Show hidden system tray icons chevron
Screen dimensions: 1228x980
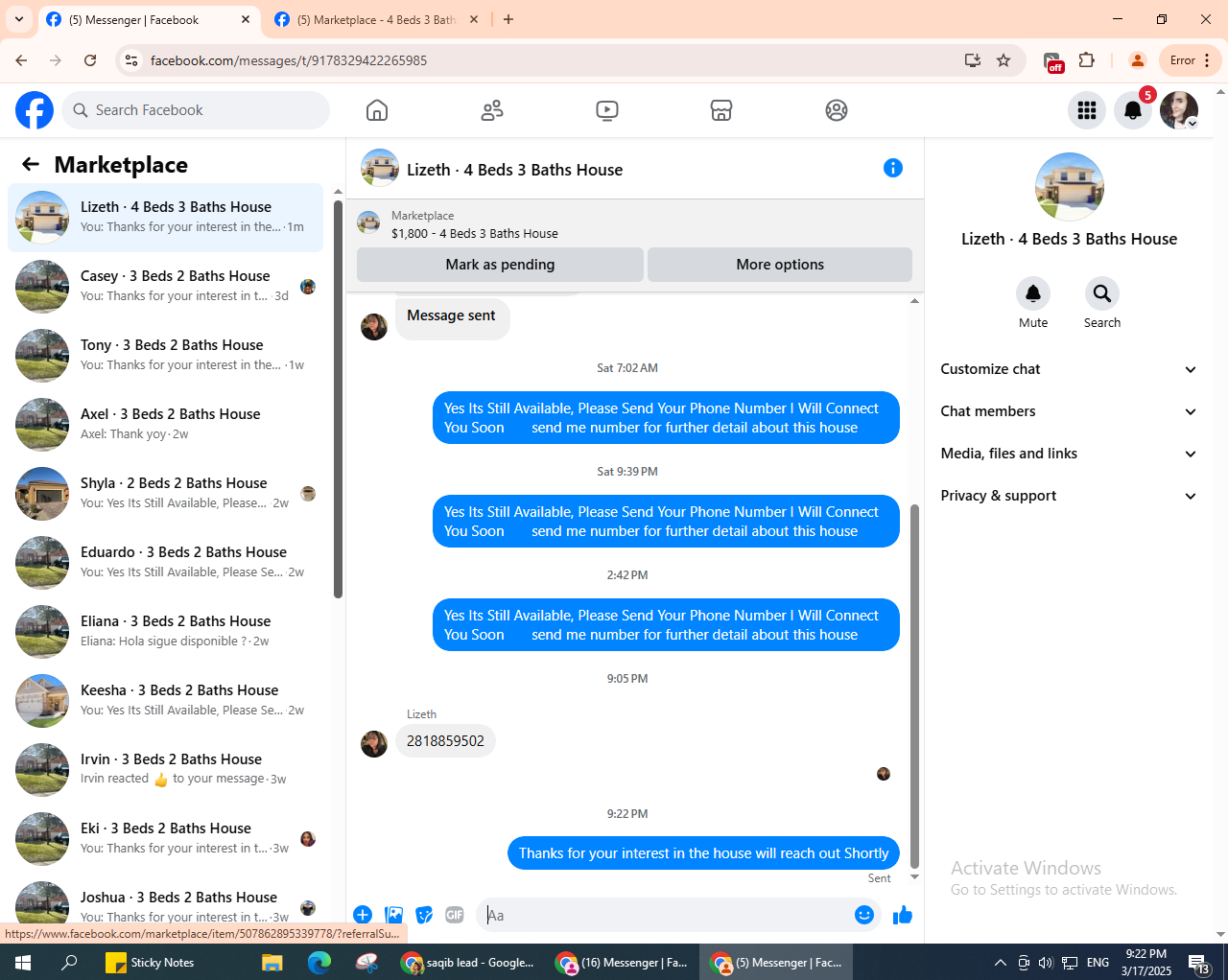coord(1000,963)
